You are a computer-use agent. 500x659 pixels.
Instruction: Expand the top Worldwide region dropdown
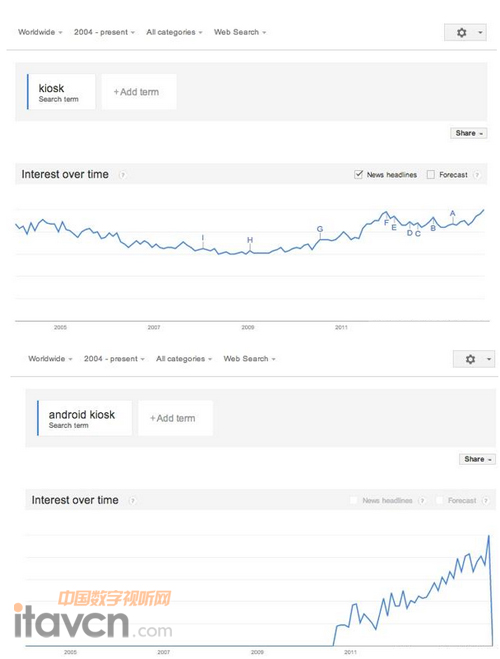(x=40, y=32)
